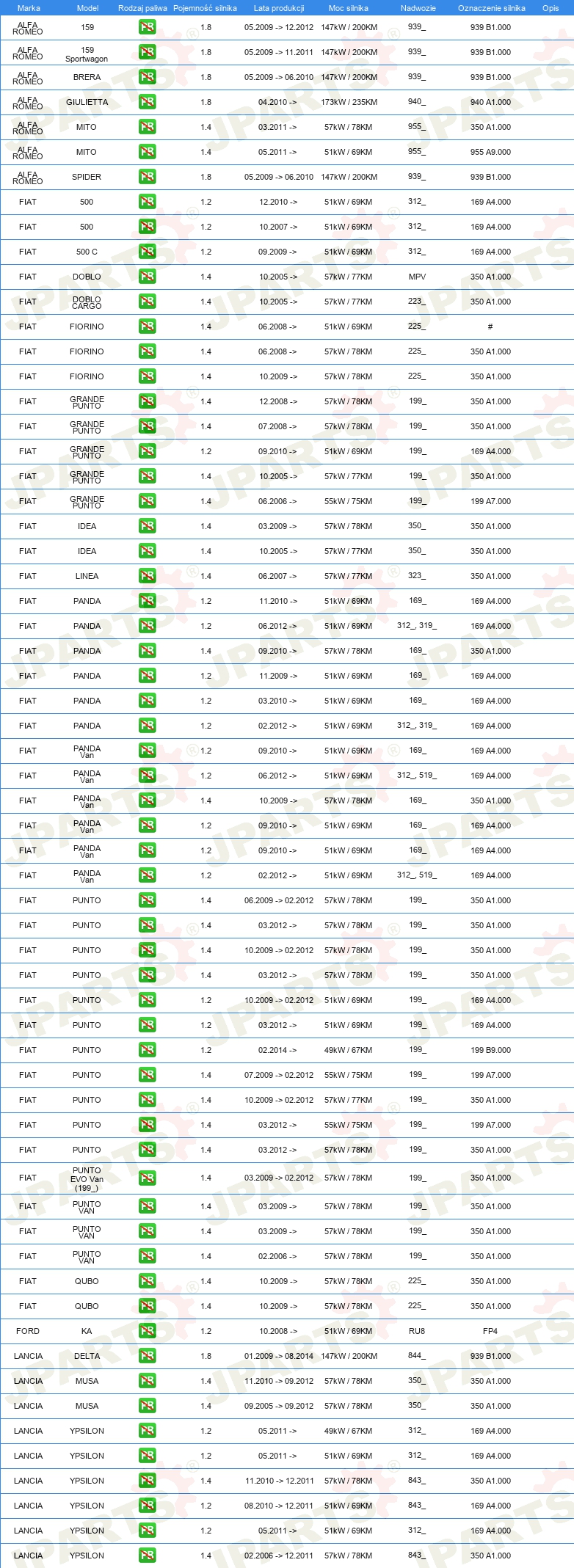Click the 'FORD' brand cell
Image resolution: width=574 pixels, height=1568 pixels.
pyautogui.click(x=28, y=1331)
